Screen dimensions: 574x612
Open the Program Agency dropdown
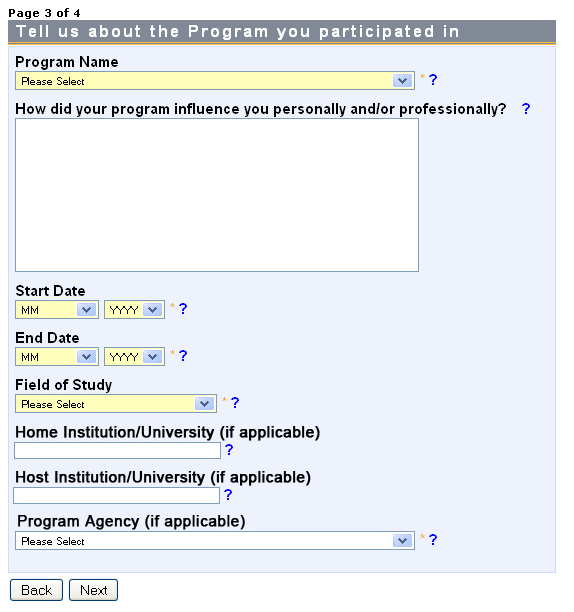pos(215,541)
